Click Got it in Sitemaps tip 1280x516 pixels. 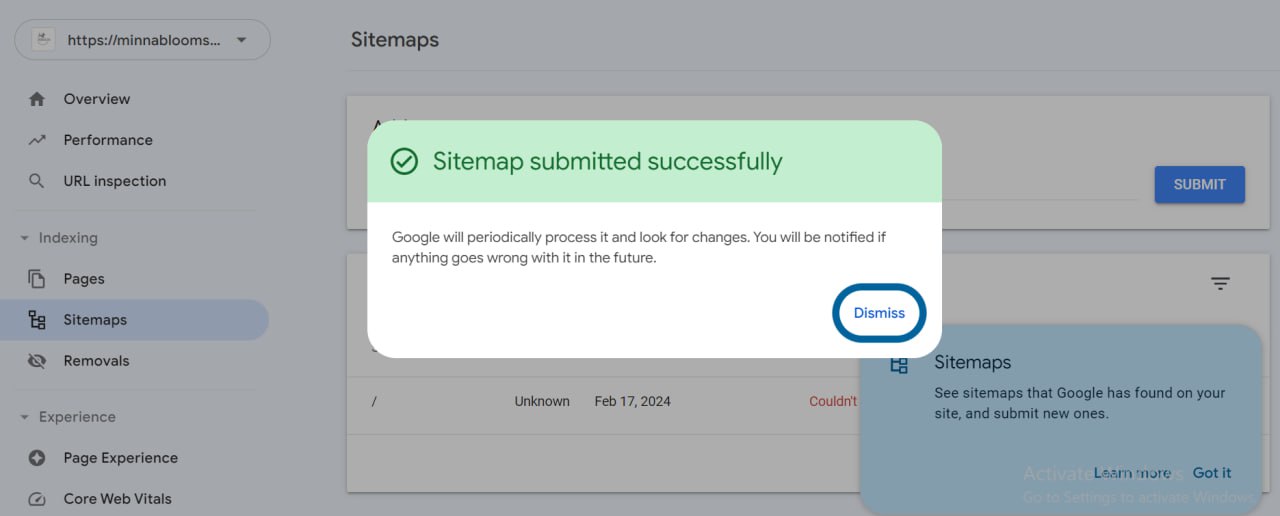pos(1212,473)
